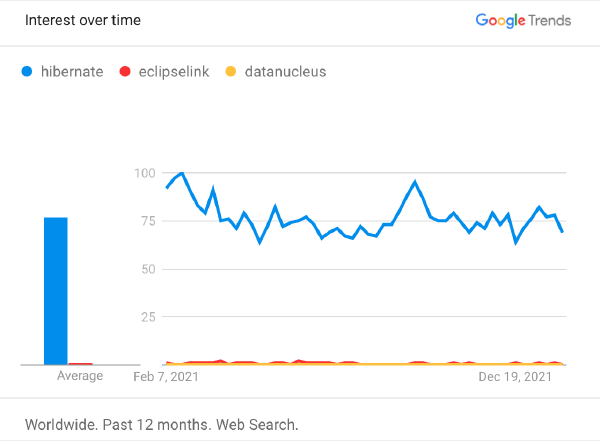
Task: Click the red eclipselink legend dot
Action: (125, 71)
